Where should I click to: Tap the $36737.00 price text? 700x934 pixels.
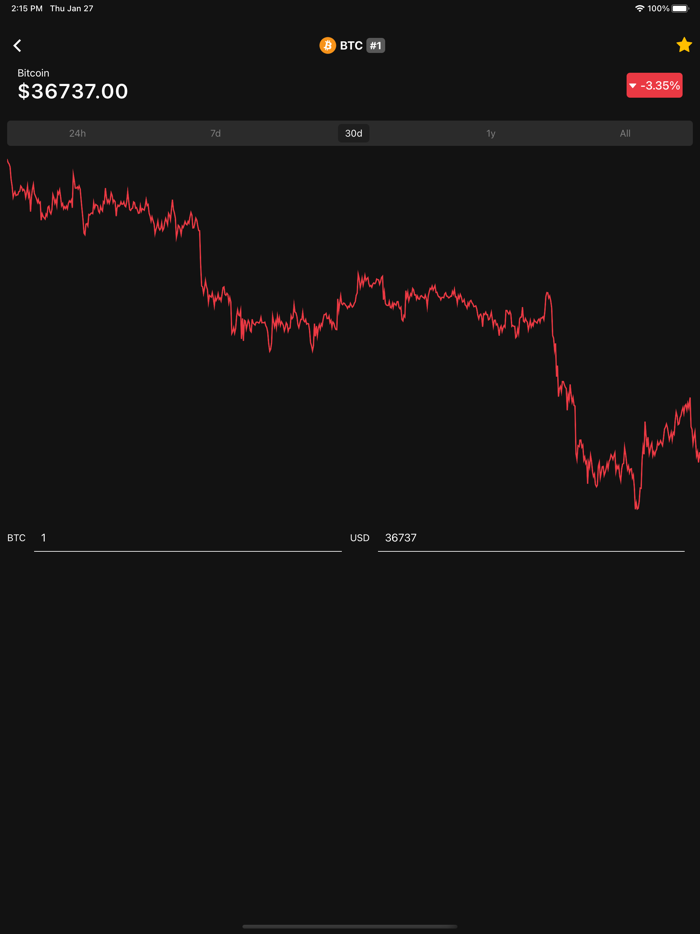coord(73,92)
